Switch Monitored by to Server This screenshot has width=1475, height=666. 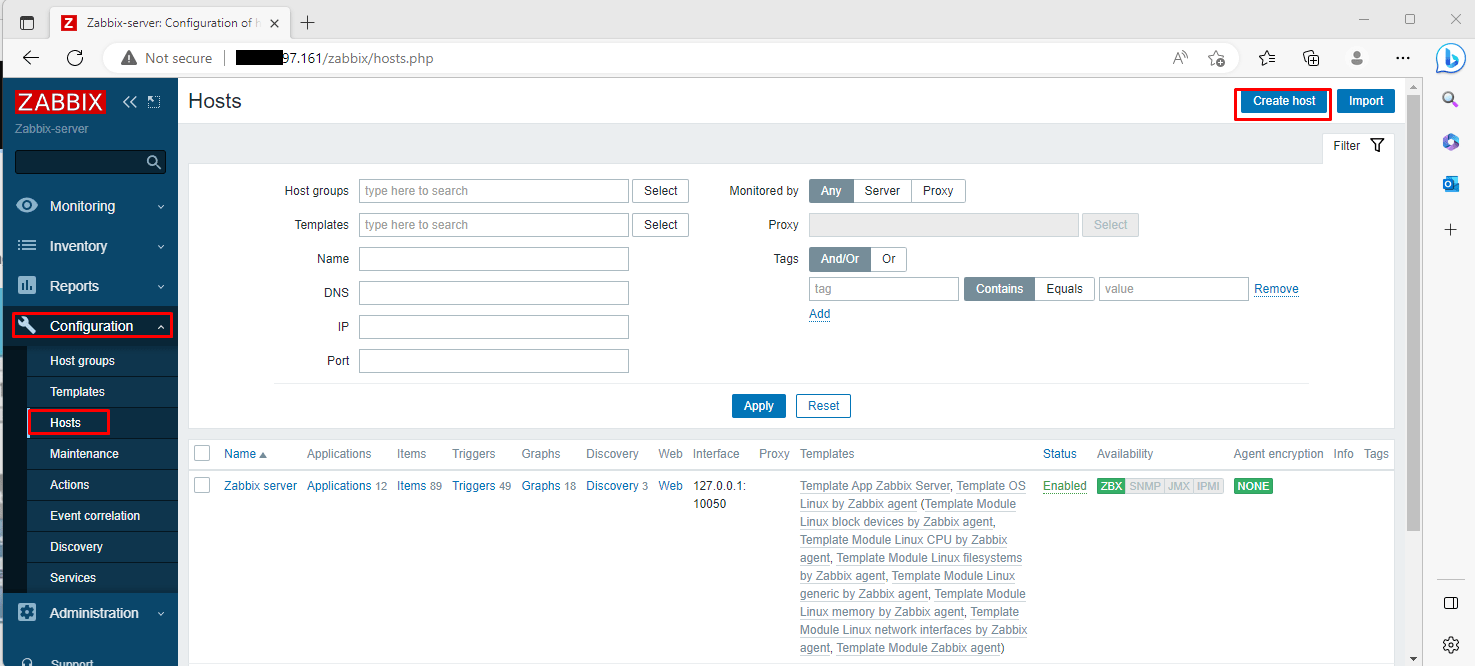pos(881,190)
